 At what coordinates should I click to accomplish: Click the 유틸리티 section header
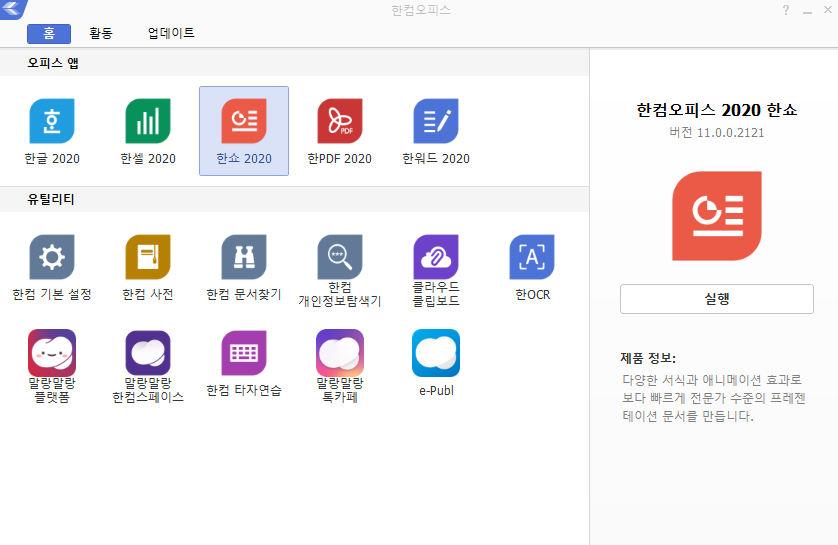51,199
